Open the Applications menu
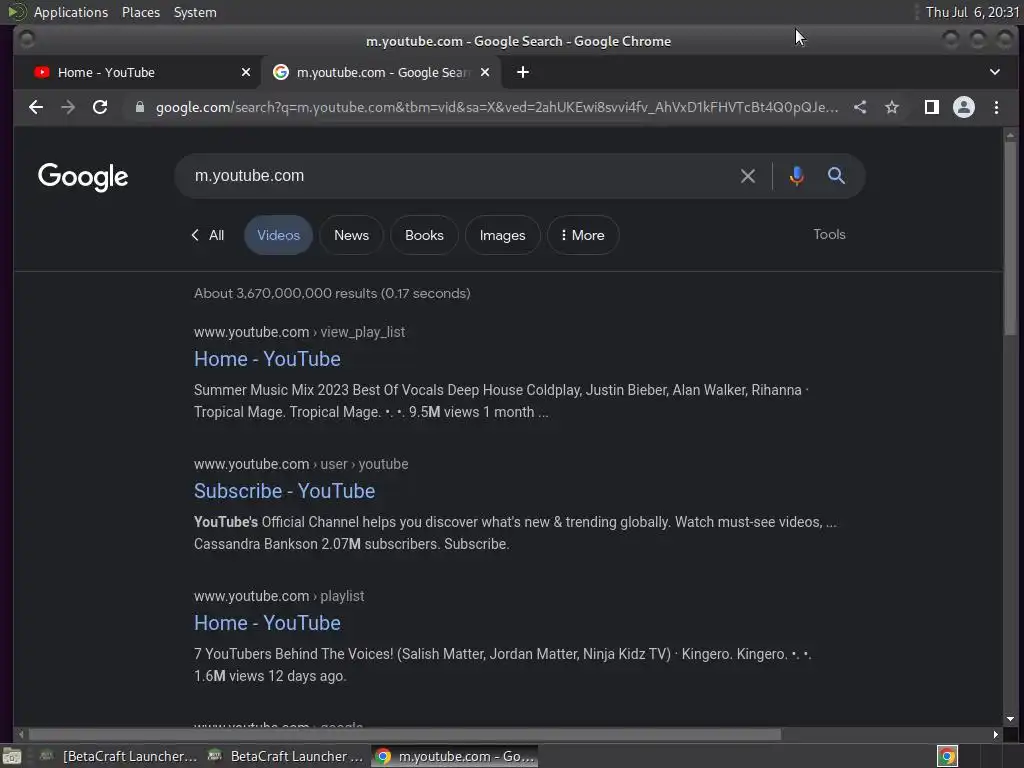 (71, 12)
